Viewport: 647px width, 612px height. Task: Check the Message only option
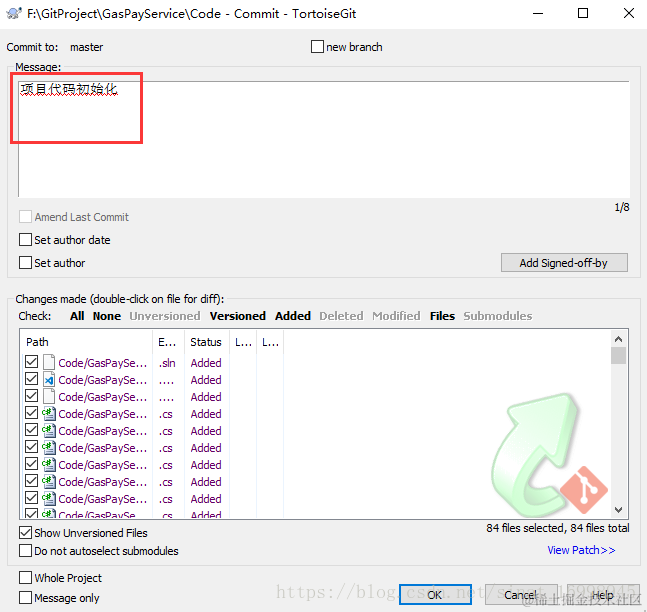[x=25, y=597]
